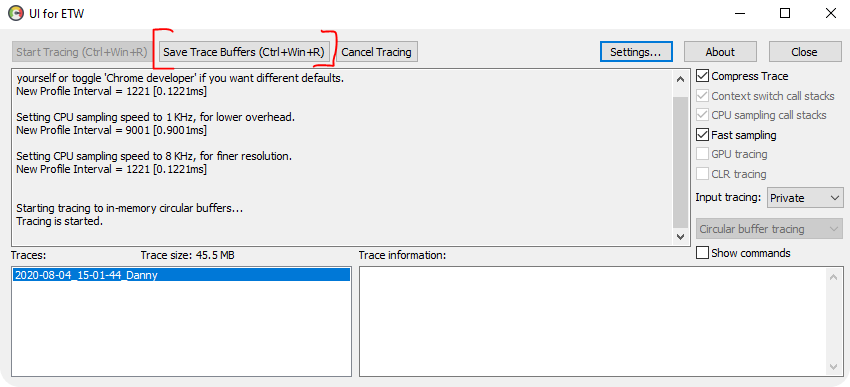
Task: Open the About dialog
Action: 720,52
